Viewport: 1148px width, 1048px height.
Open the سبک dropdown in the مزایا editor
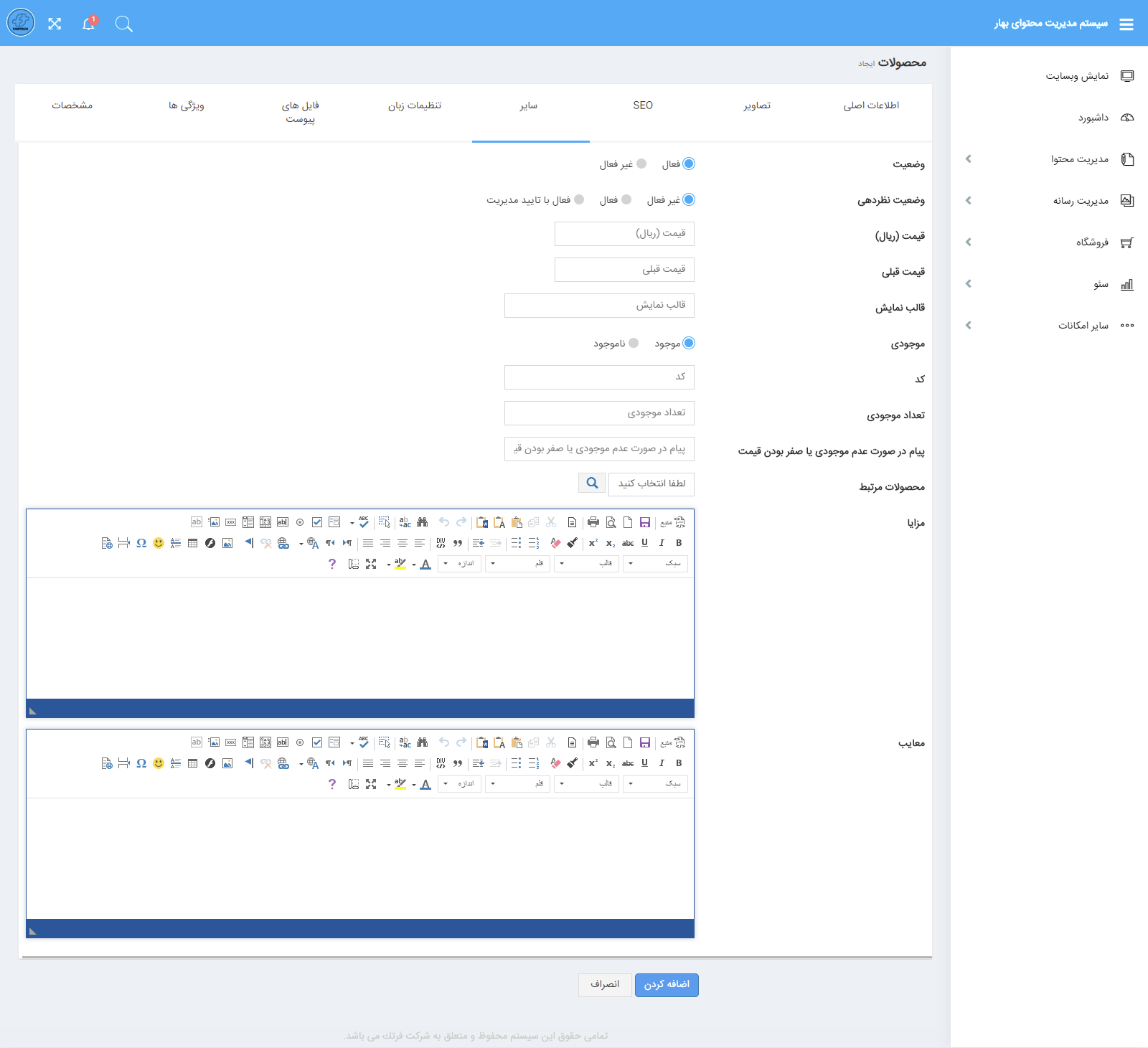pos(655,564)
